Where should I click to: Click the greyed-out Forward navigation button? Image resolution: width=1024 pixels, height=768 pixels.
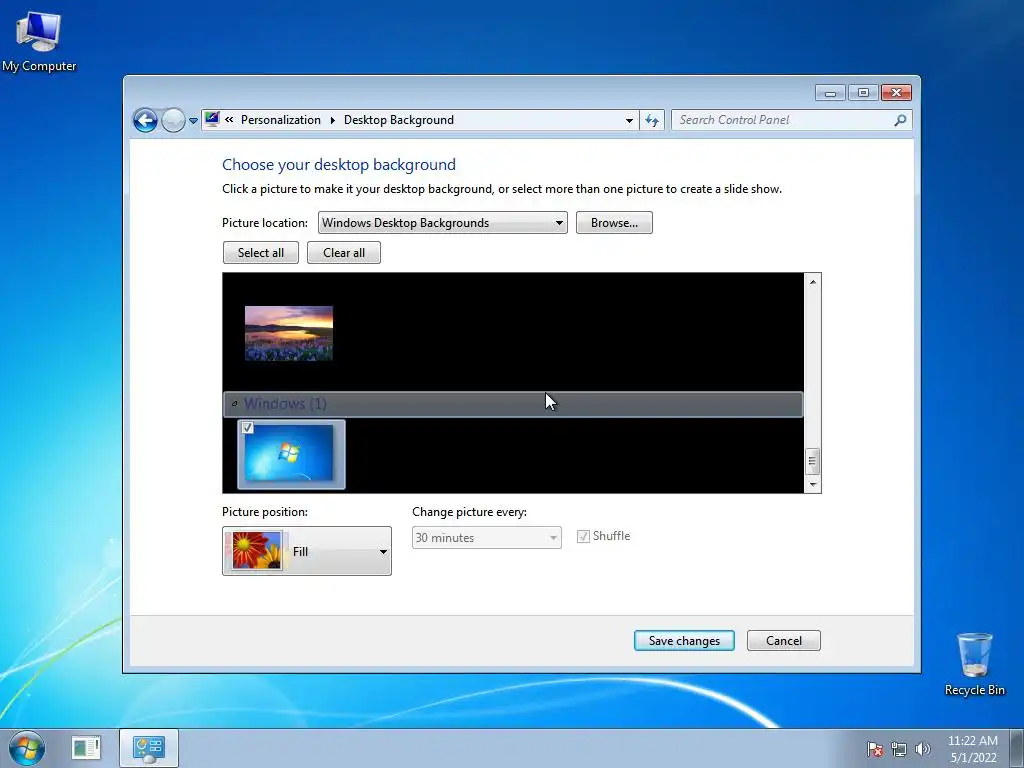click(x=173, y=120)
